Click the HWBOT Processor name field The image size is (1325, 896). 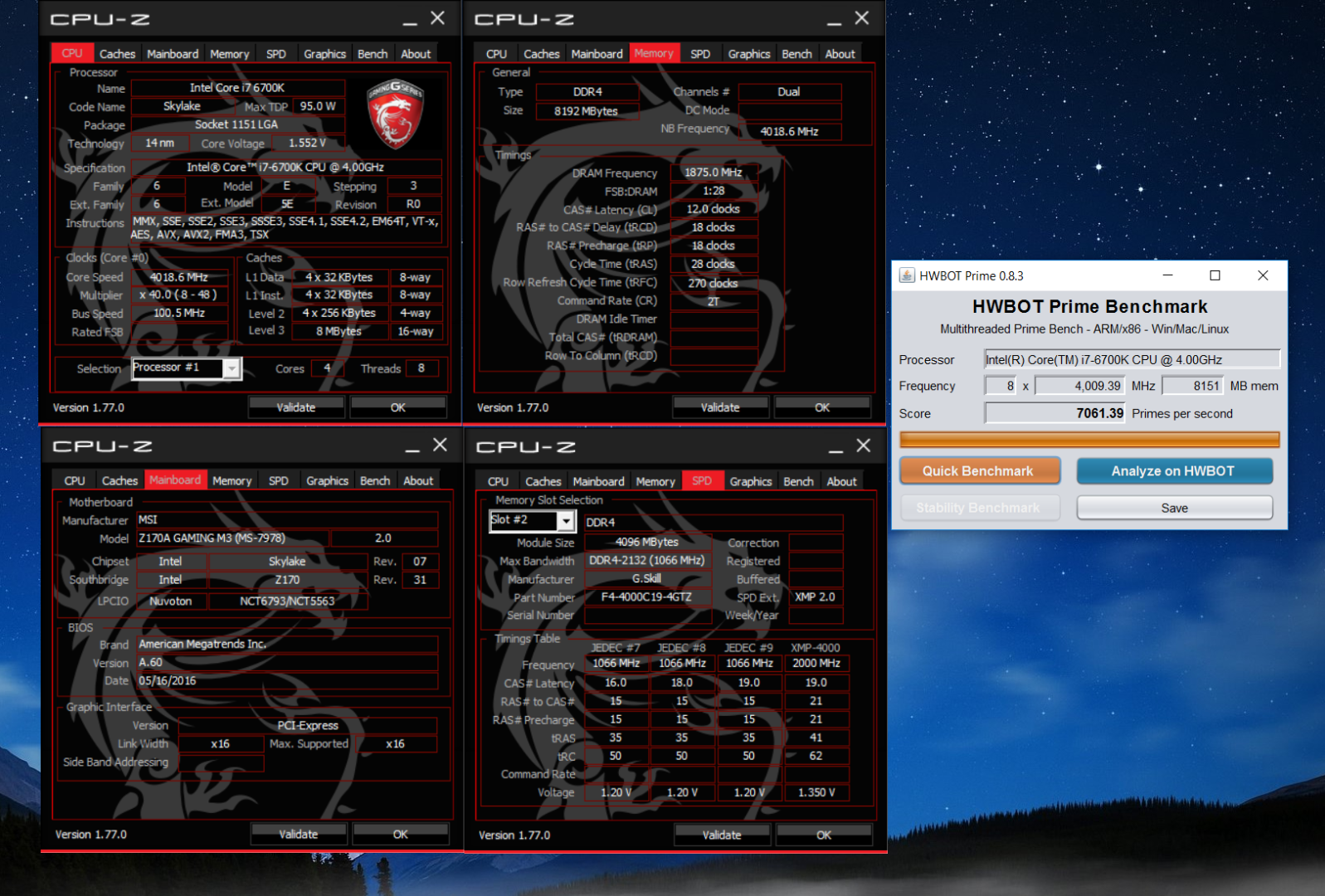pos(1132,359)
